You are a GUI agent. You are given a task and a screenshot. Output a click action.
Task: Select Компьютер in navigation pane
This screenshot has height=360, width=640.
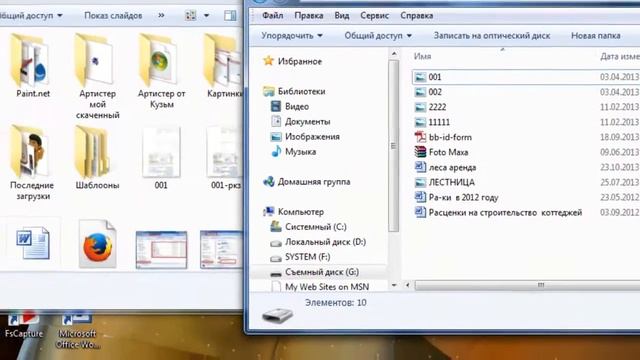300,212
